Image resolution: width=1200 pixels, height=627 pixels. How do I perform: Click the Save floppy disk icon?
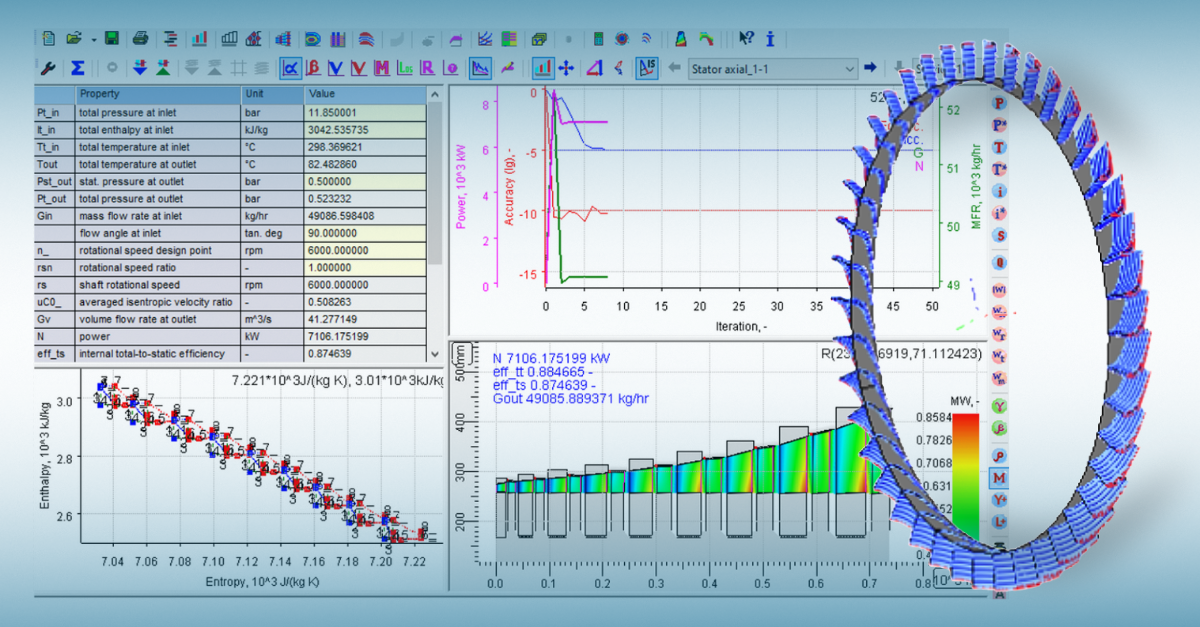tap(112, 39)
